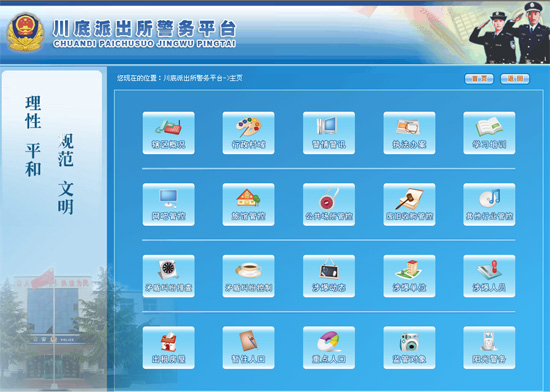Select the 旅馆管控 house tile
Screen dimensions: 550x392
point(248,204)
